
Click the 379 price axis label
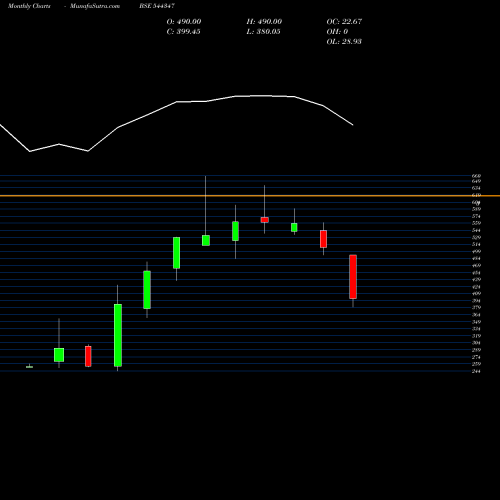[x=476, y=308]
